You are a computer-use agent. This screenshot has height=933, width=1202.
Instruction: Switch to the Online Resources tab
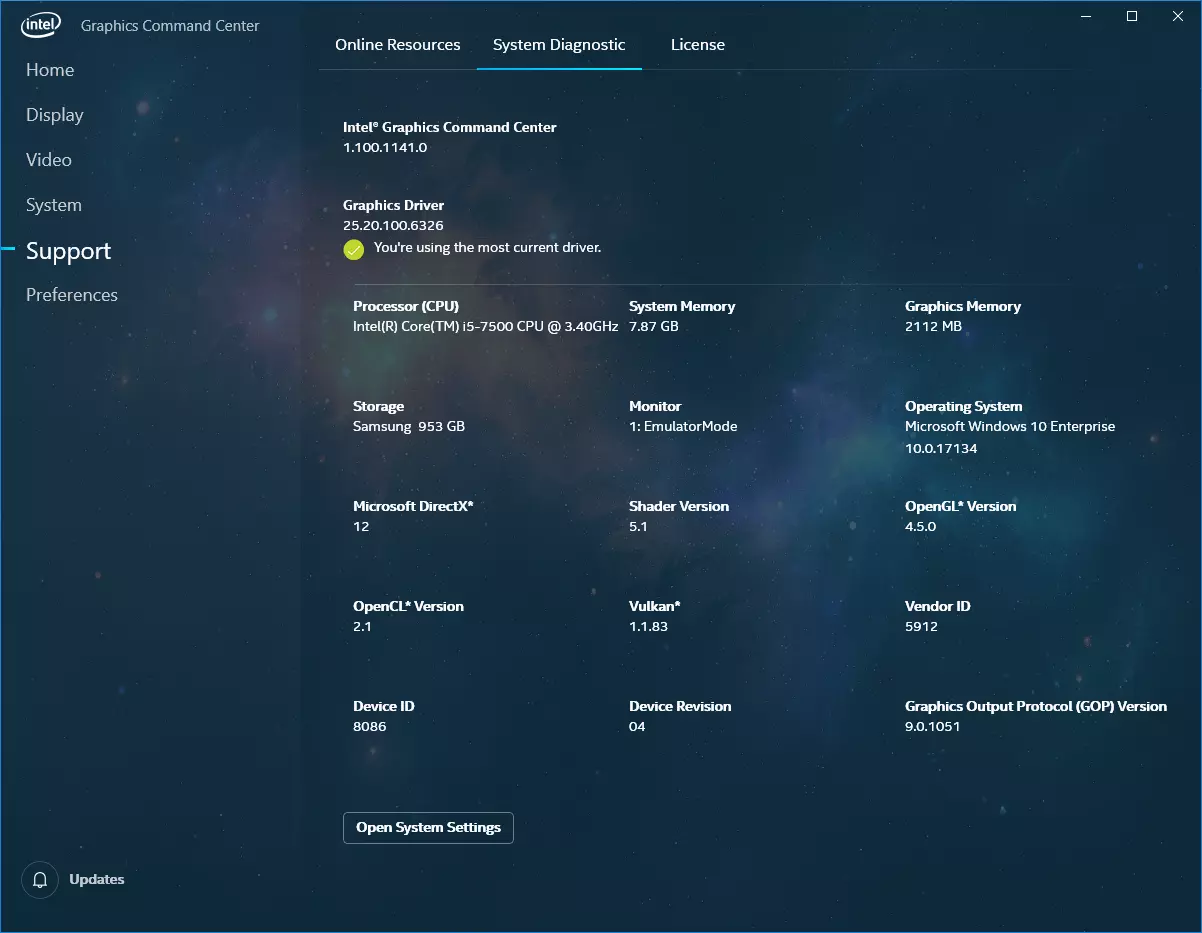398,45
